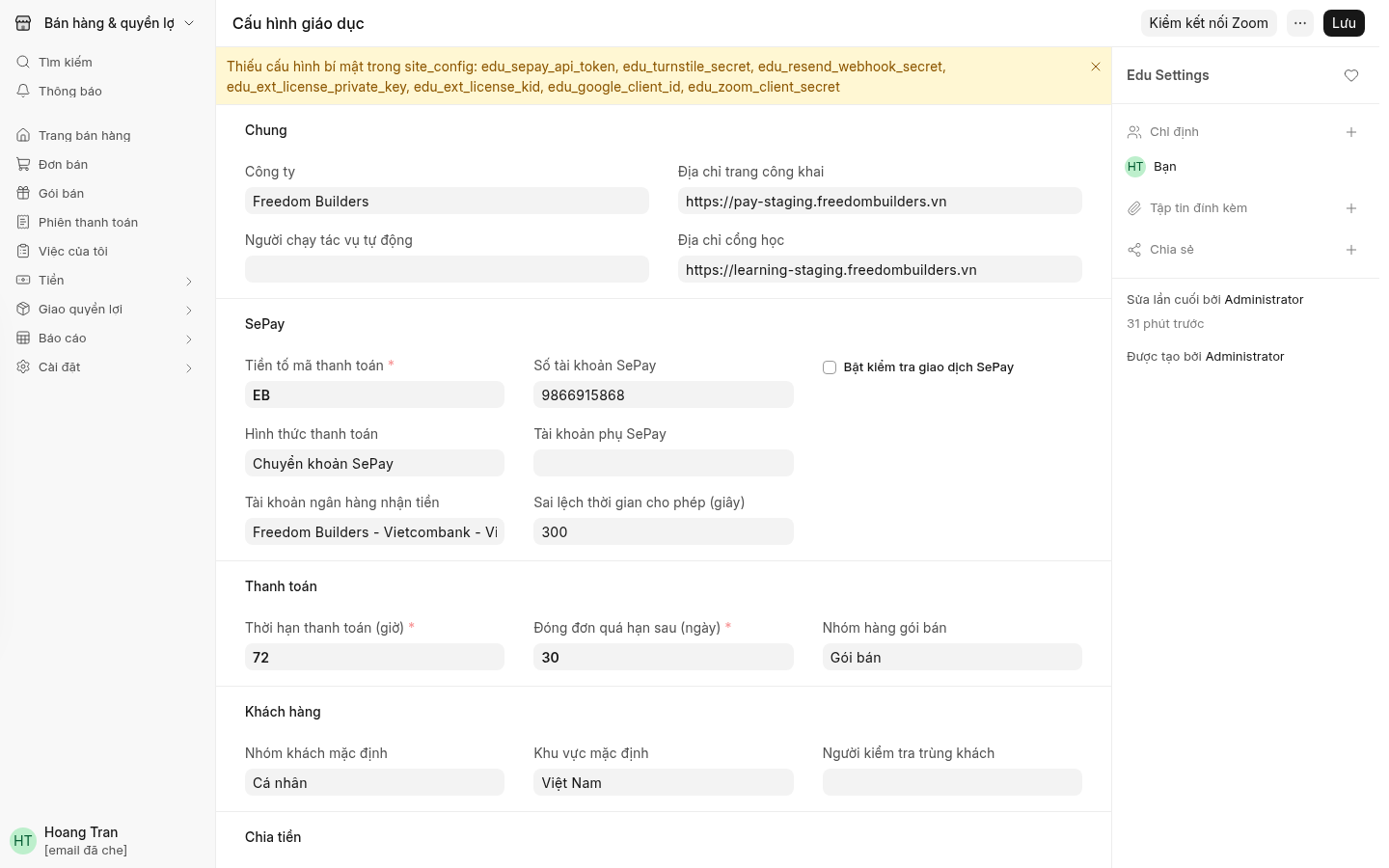Add share with Chia sẻ plus icon
The width and height of the screenshot is (1389, 868).
pos(1351,250)
